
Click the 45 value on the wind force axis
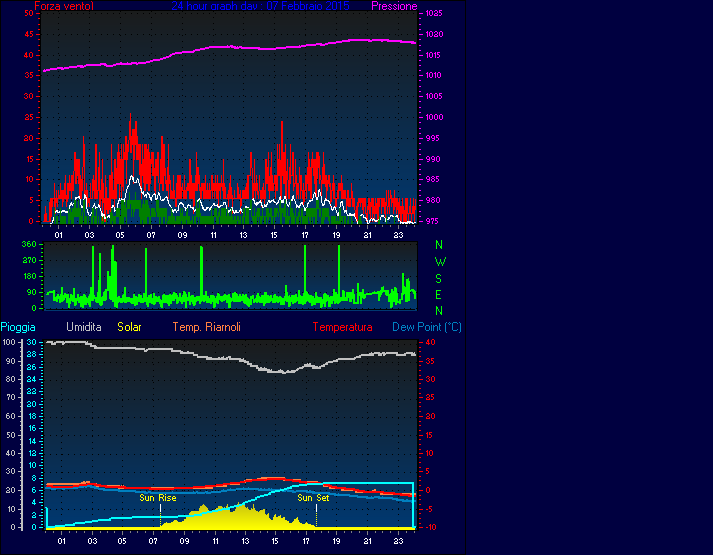point(29,34)
